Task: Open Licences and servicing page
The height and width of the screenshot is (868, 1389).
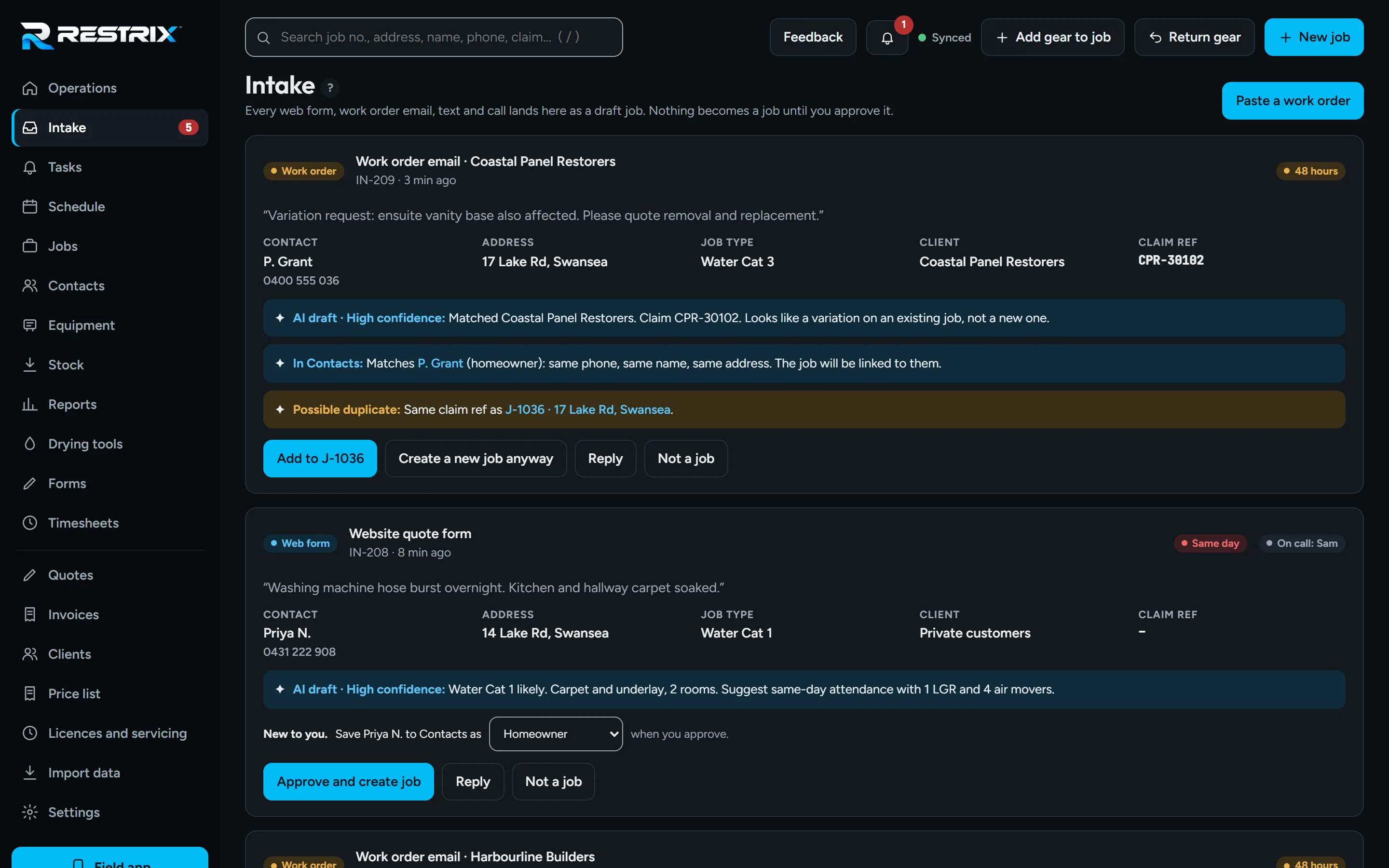Action: coord(109,733)
